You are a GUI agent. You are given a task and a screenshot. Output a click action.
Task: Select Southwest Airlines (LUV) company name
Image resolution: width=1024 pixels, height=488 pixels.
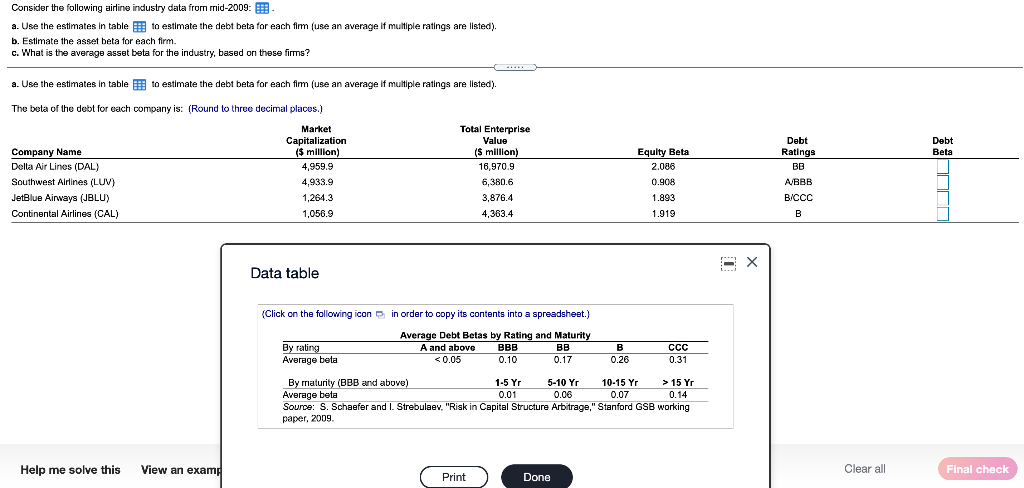pyautogui.click(x=63, y=182)
